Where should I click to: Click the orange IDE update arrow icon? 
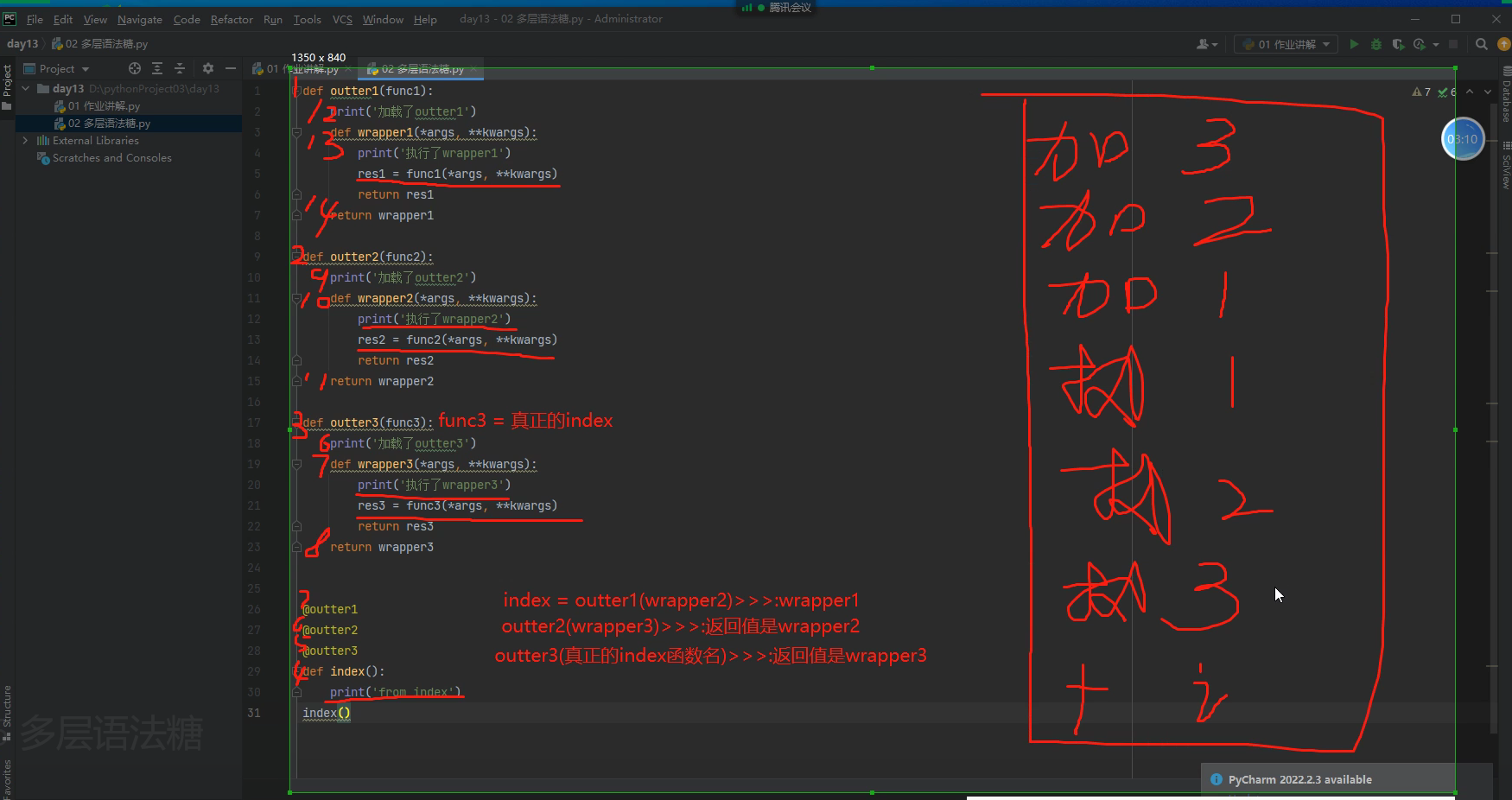1504,44
